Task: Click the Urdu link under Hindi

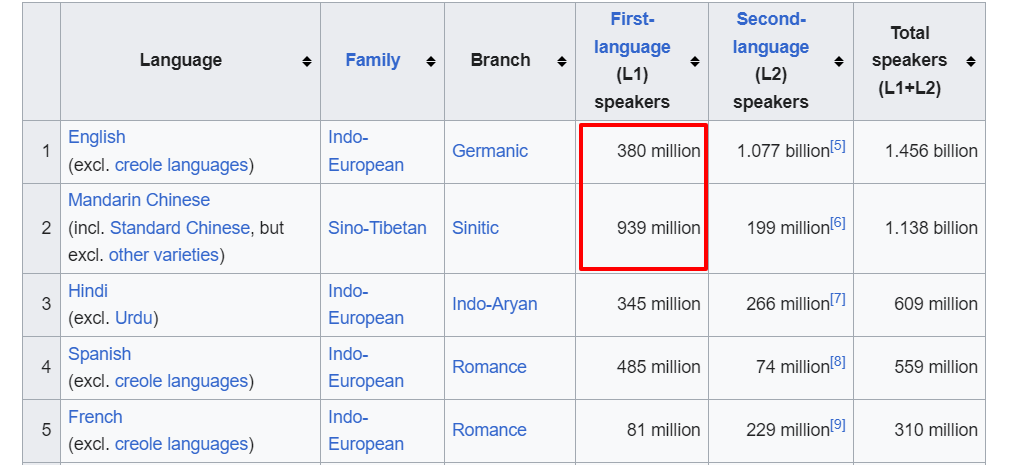Action: (x=134, y=318)
